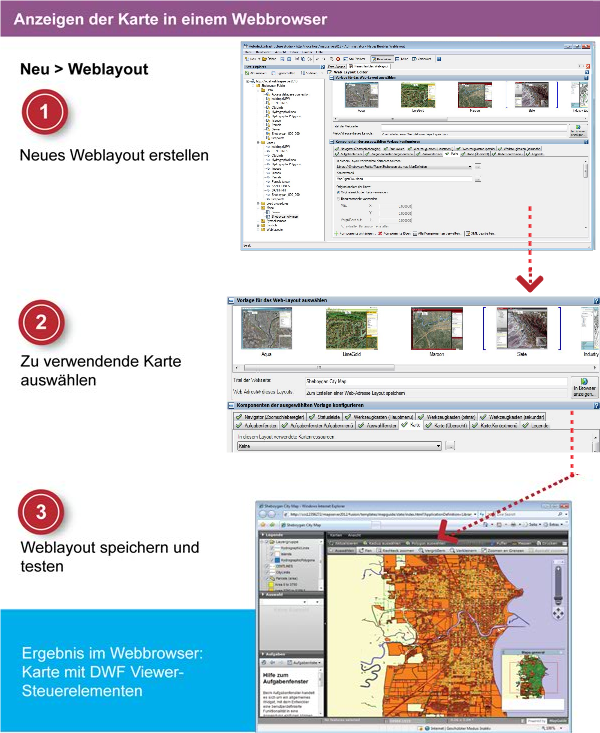Screen dimensions: 600x733
Task: Click the template scrollbar right arrow
Action: [595, 367]
